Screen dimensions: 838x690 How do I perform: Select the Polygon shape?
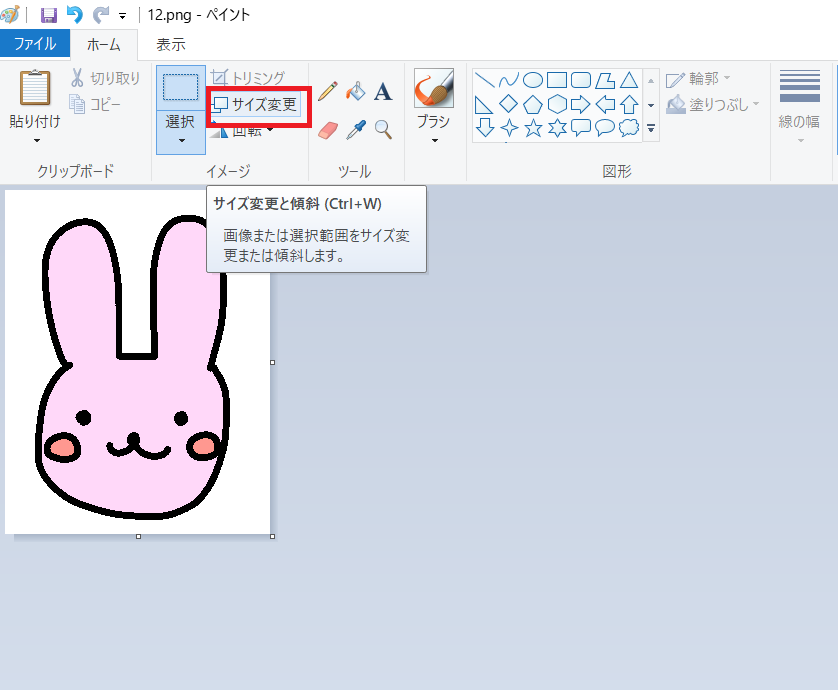(x=605, y=80)
